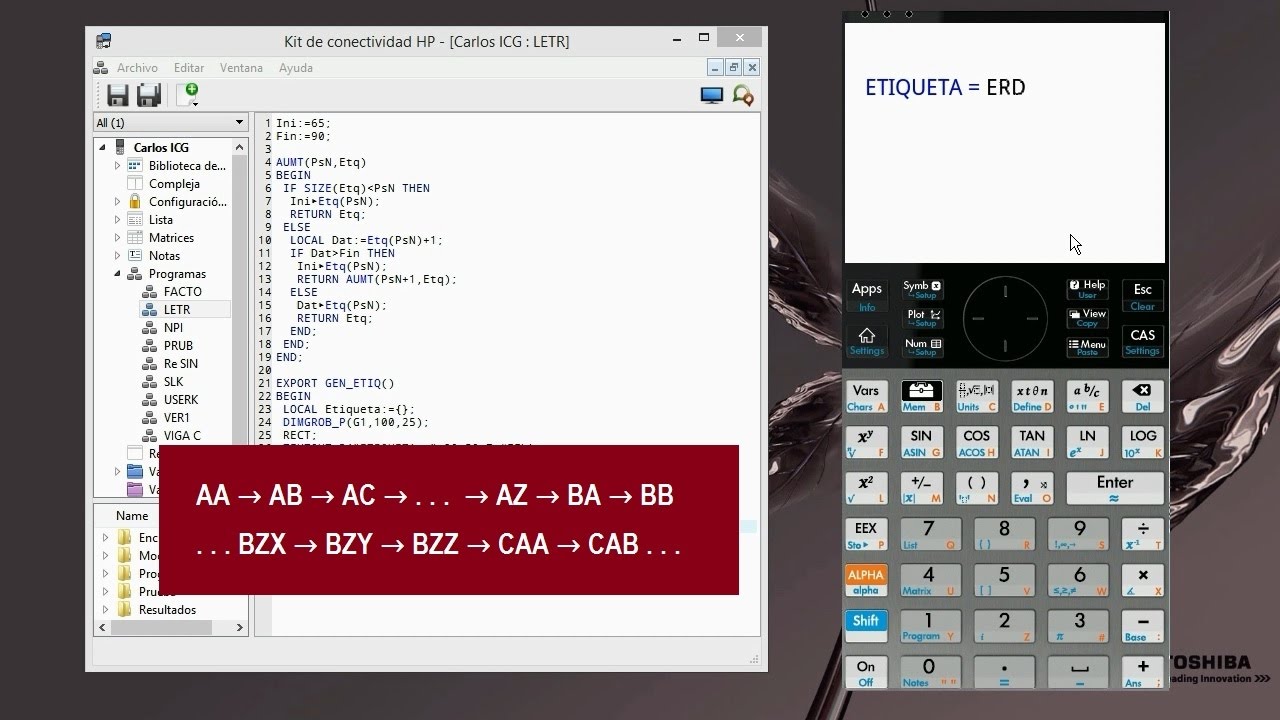
Task: Click the Name column header
Action: pos(131,516)
